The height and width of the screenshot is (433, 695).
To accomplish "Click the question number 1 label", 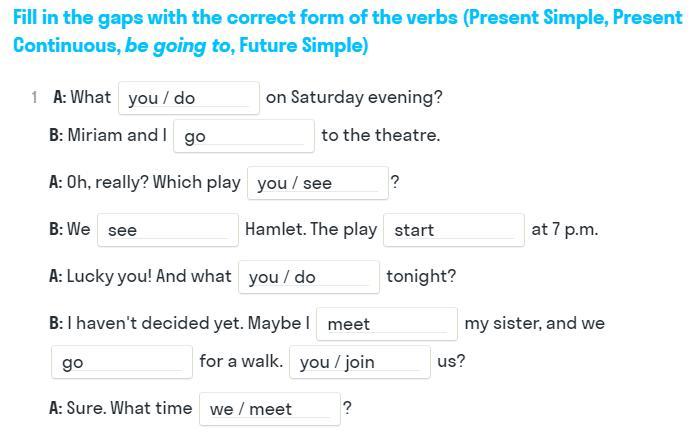I will [34, 97].
